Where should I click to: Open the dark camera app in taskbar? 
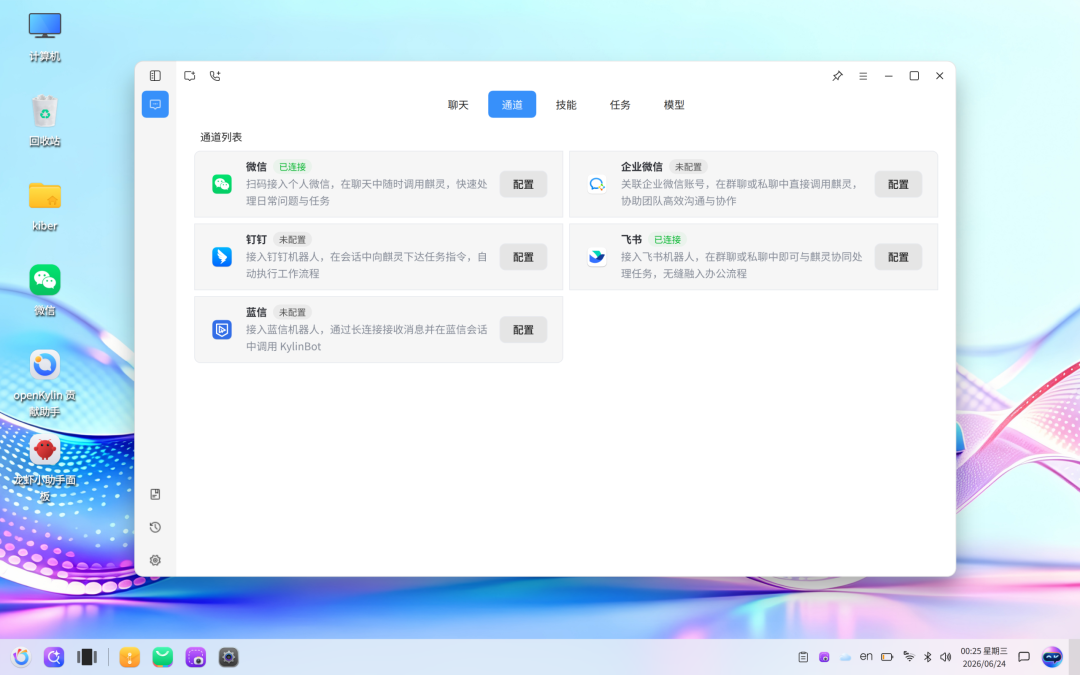pos(229,657)
